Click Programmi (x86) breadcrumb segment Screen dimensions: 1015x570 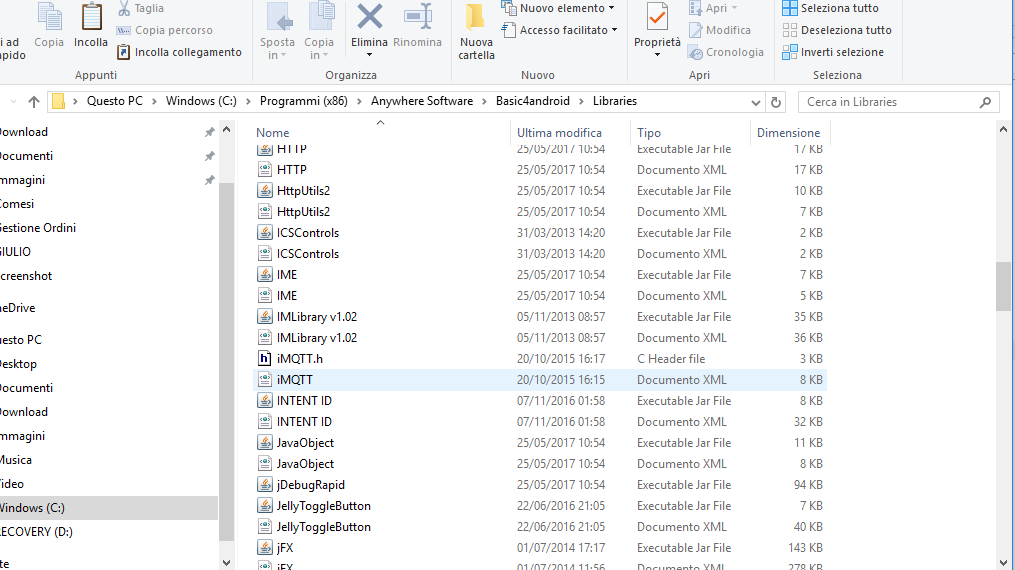click(304, 102)
